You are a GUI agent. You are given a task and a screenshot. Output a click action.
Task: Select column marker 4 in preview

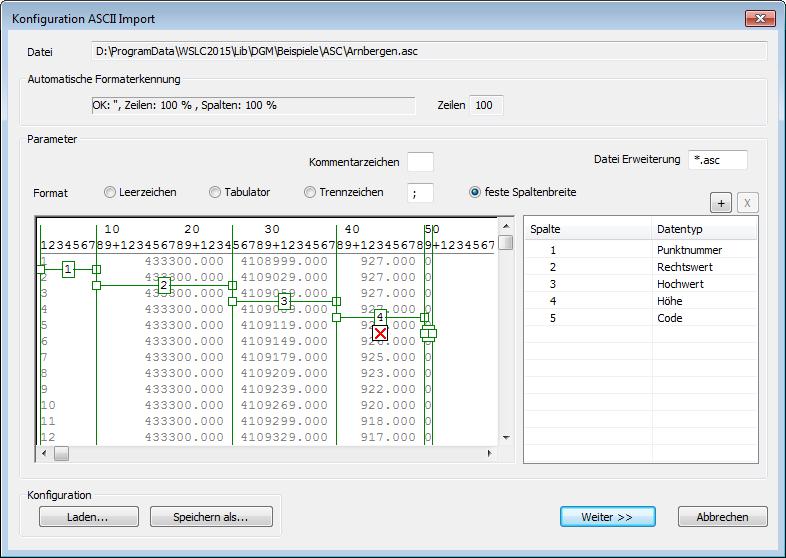pyautogui.click(x=380, y=317)
